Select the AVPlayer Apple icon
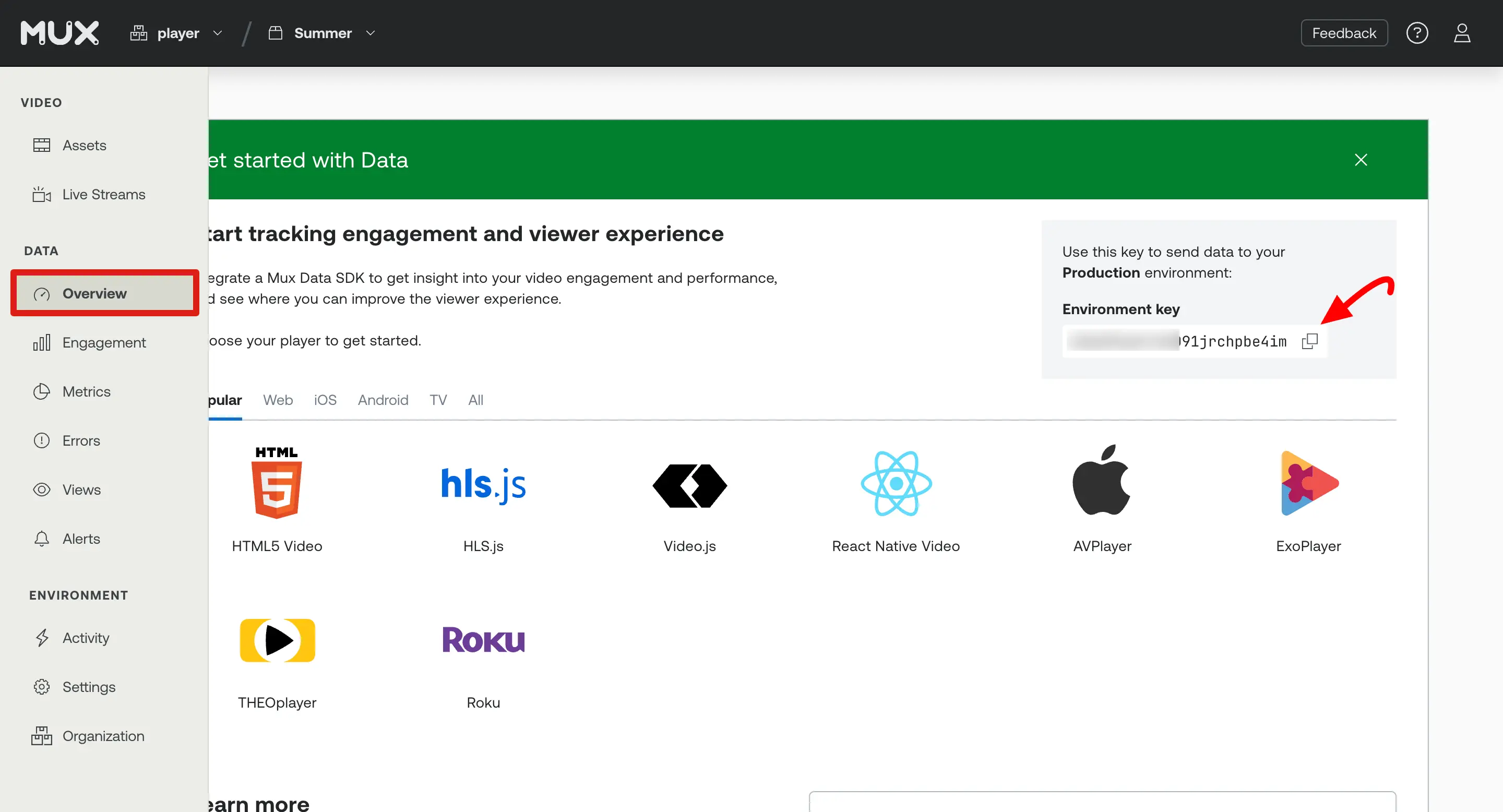Viewport: 1503px width, 812px height. [1102, 480]
